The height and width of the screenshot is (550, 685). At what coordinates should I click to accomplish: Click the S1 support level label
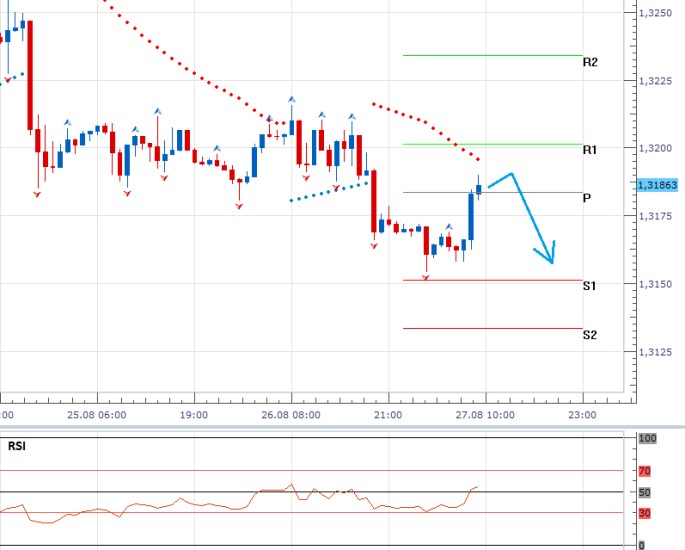click(x=589, y=286)
